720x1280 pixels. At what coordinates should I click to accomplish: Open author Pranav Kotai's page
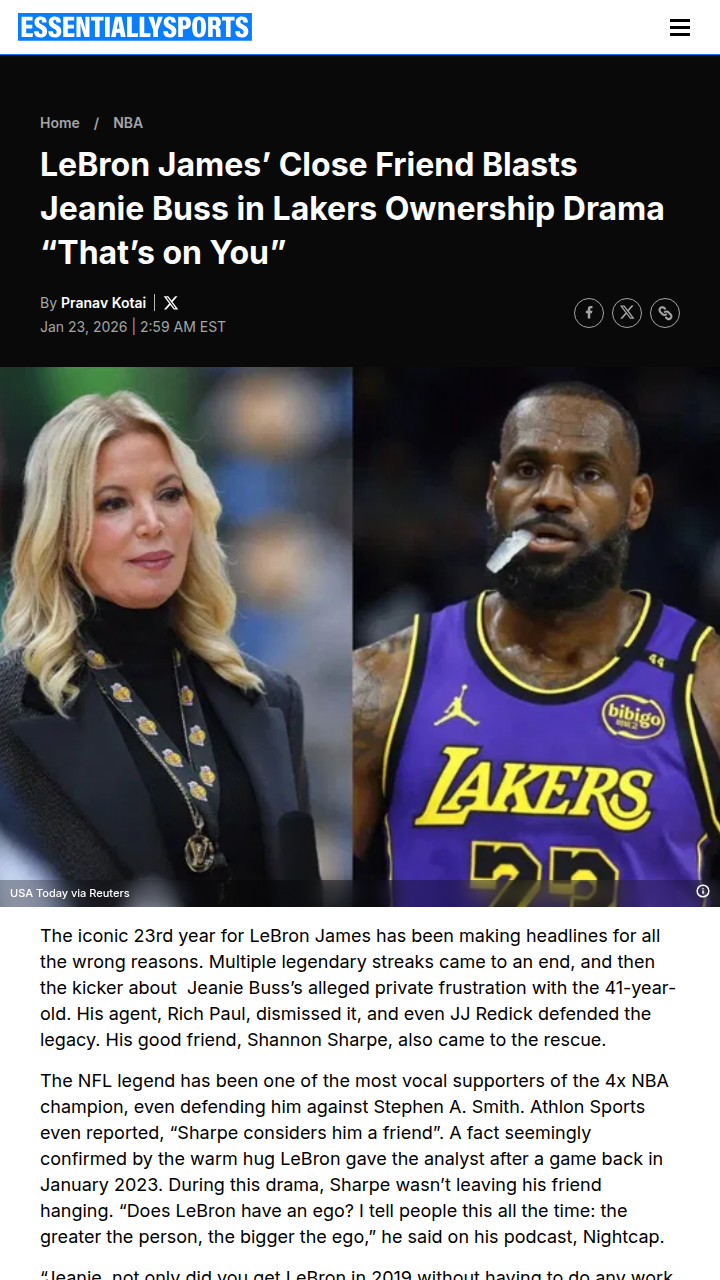click(x=103, y=303)
